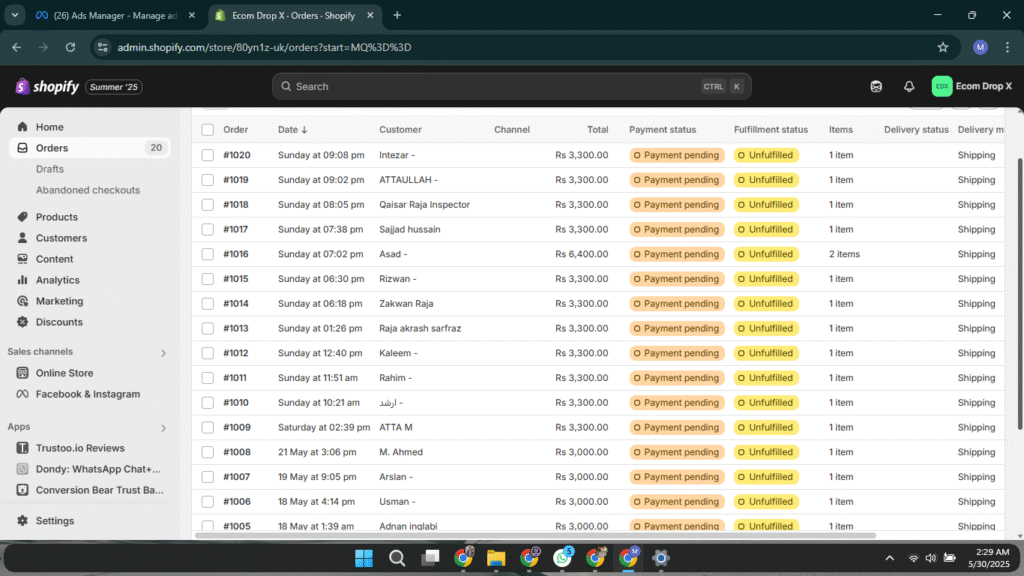The height and width of the screenshot is (576, 1024).
Task: Open Products via its tag icon
Action: (23, 217)
